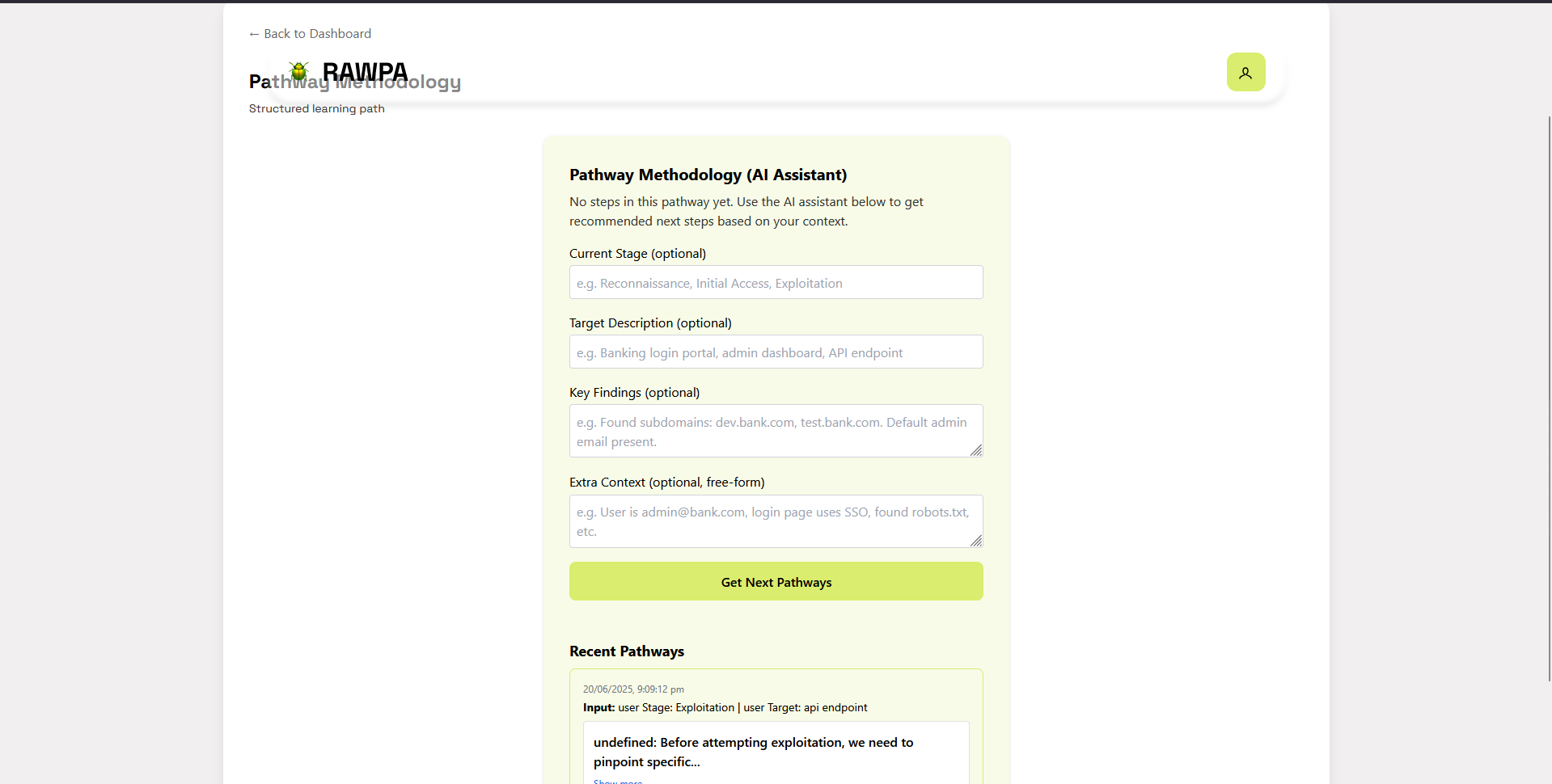The image size is (1552, 784).
Task: Focus the Current Stage input field
Action: pos(776,283)
